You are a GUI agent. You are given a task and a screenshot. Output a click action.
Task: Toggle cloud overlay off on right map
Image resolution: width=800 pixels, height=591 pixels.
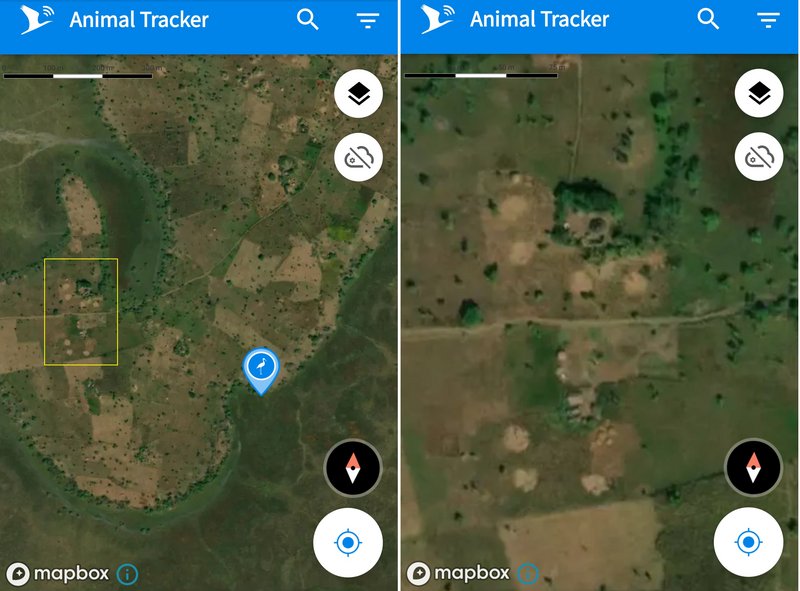(x=759, y=157)
